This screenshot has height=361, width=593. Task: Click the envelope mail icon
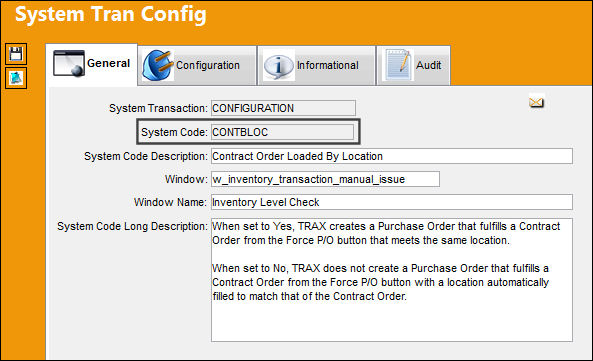pyautogui.click(x=536, y=102)
